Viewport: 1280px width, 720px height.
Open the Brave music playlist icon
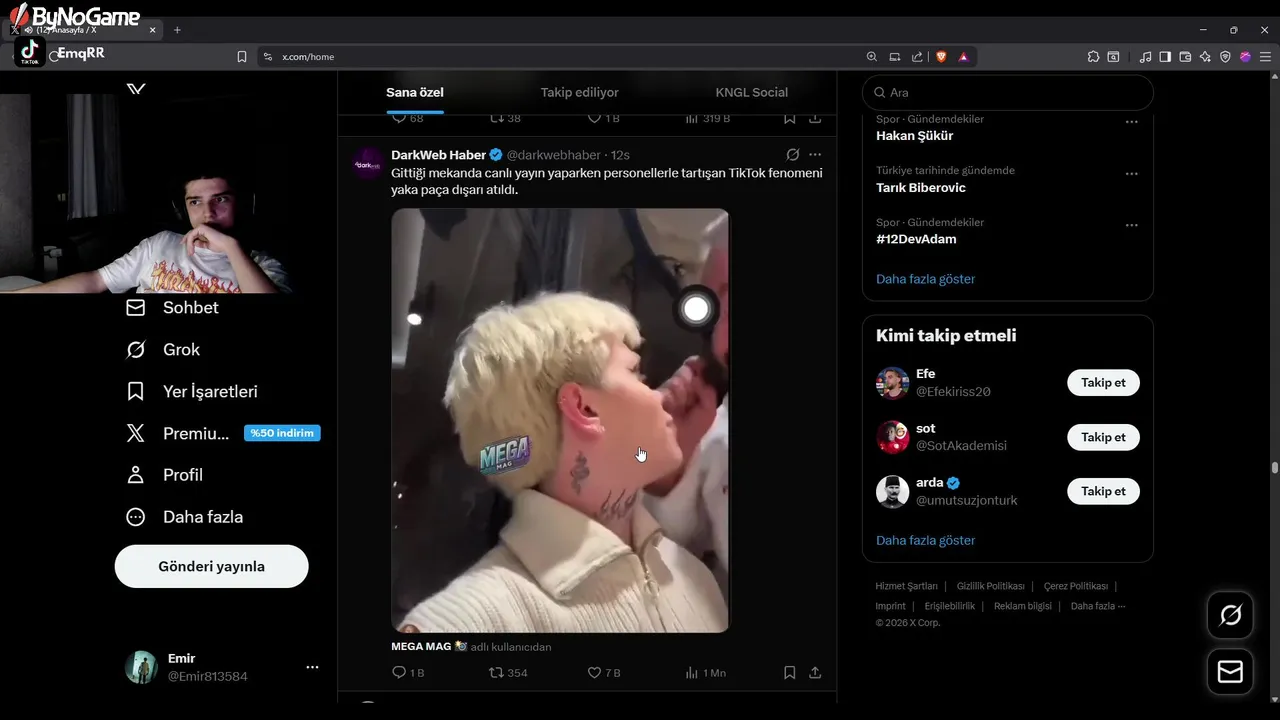(1145, 57)
